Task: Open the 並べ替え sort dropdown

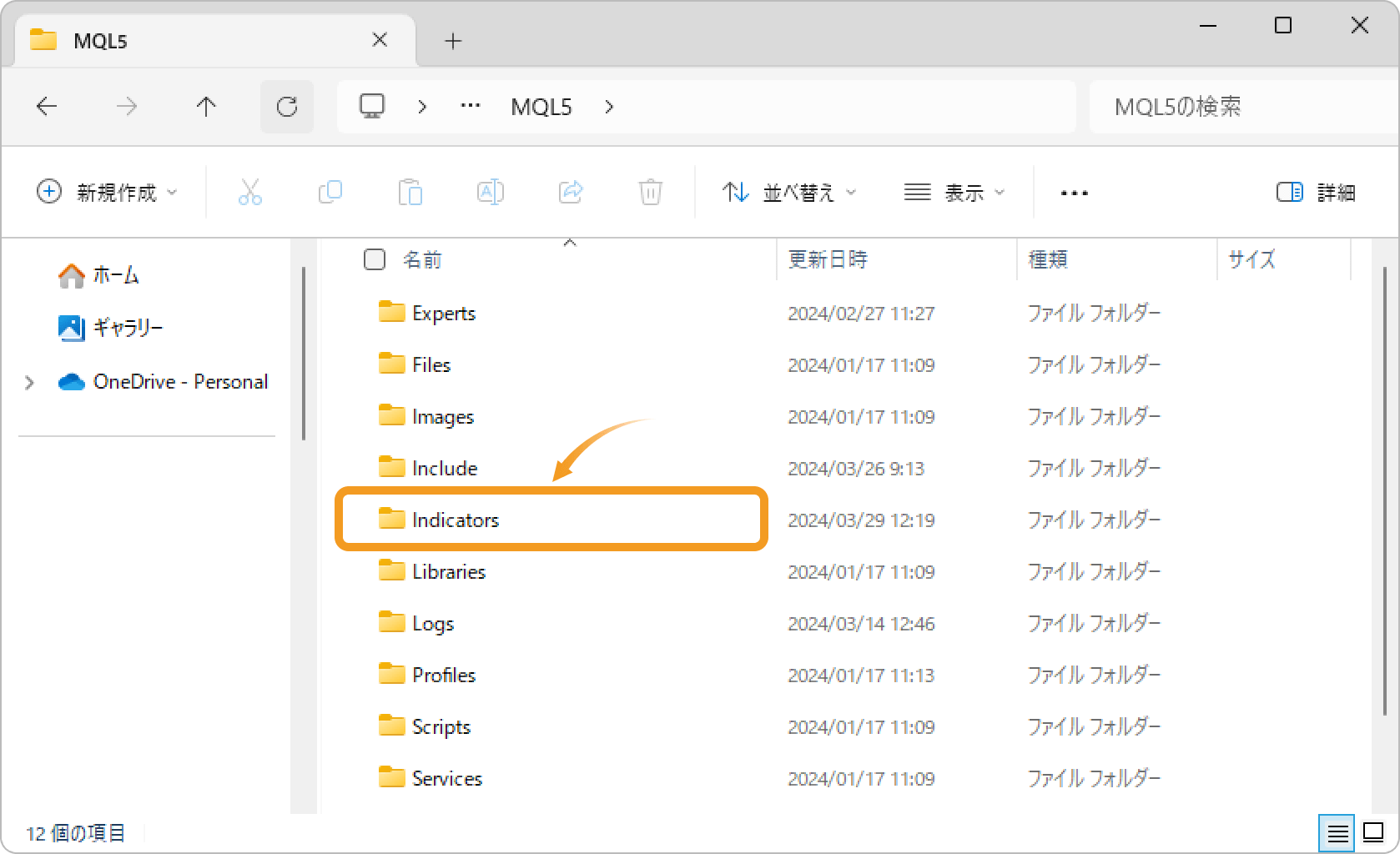Action: [x=789, y=193]
